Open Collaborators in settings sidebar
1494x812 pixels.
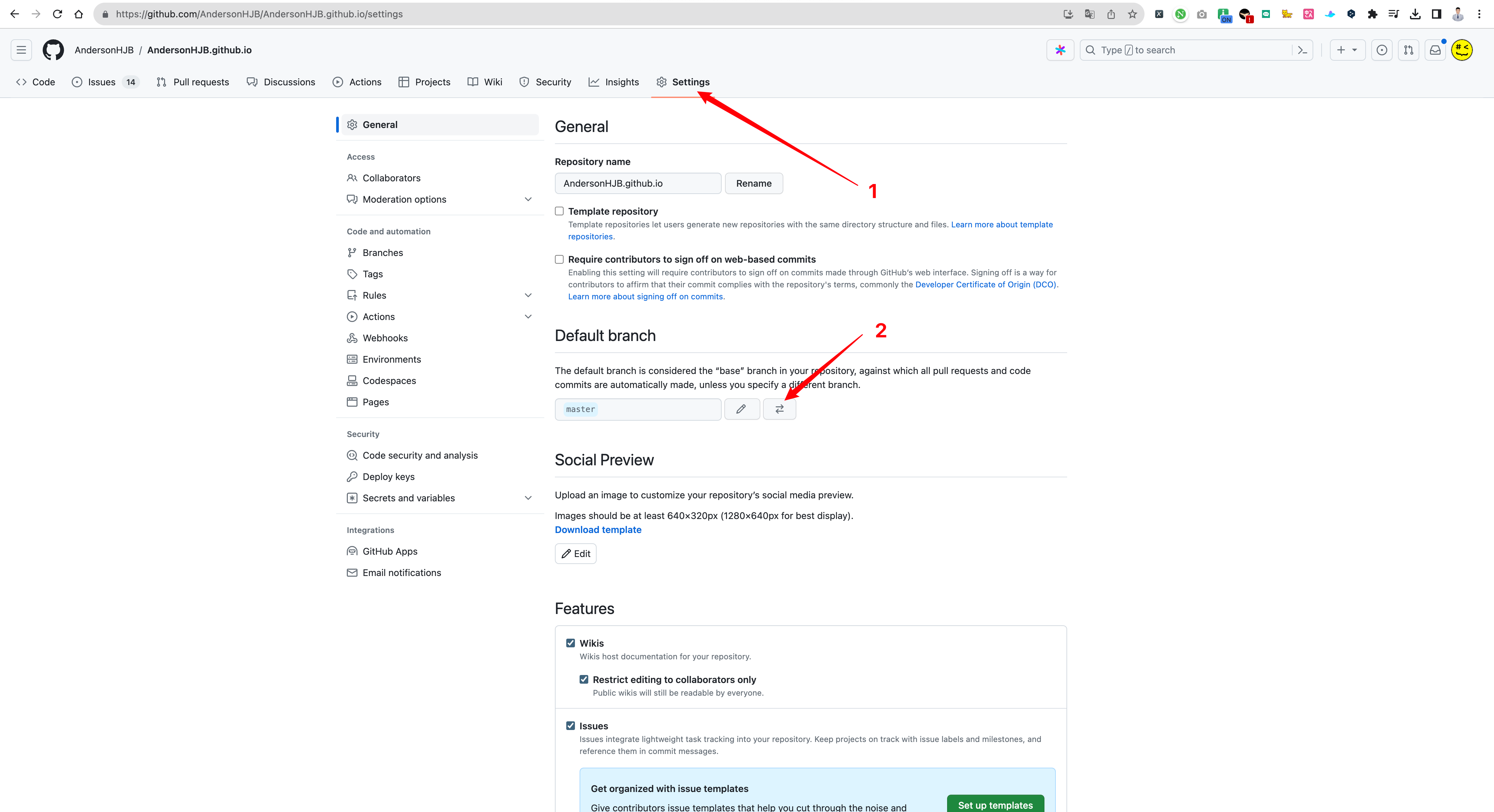coord(440,178)
